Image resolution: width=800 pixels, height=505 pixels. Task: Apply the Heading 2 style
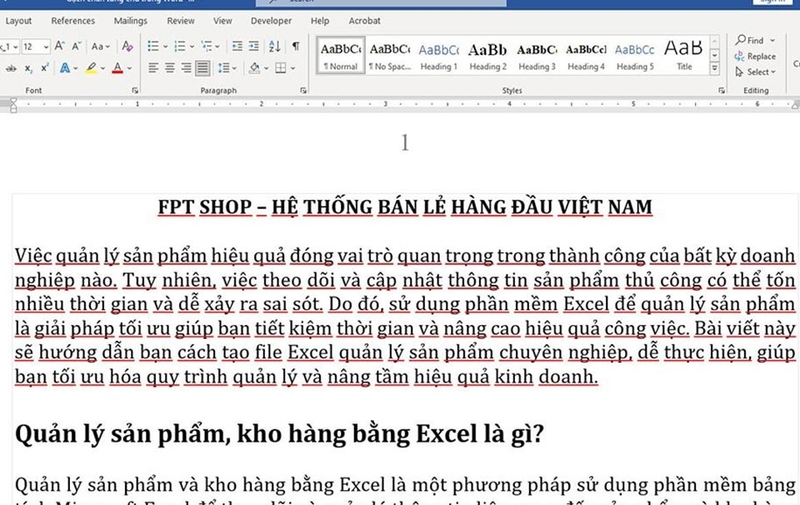pyautogui.click(x=488, y=56)
